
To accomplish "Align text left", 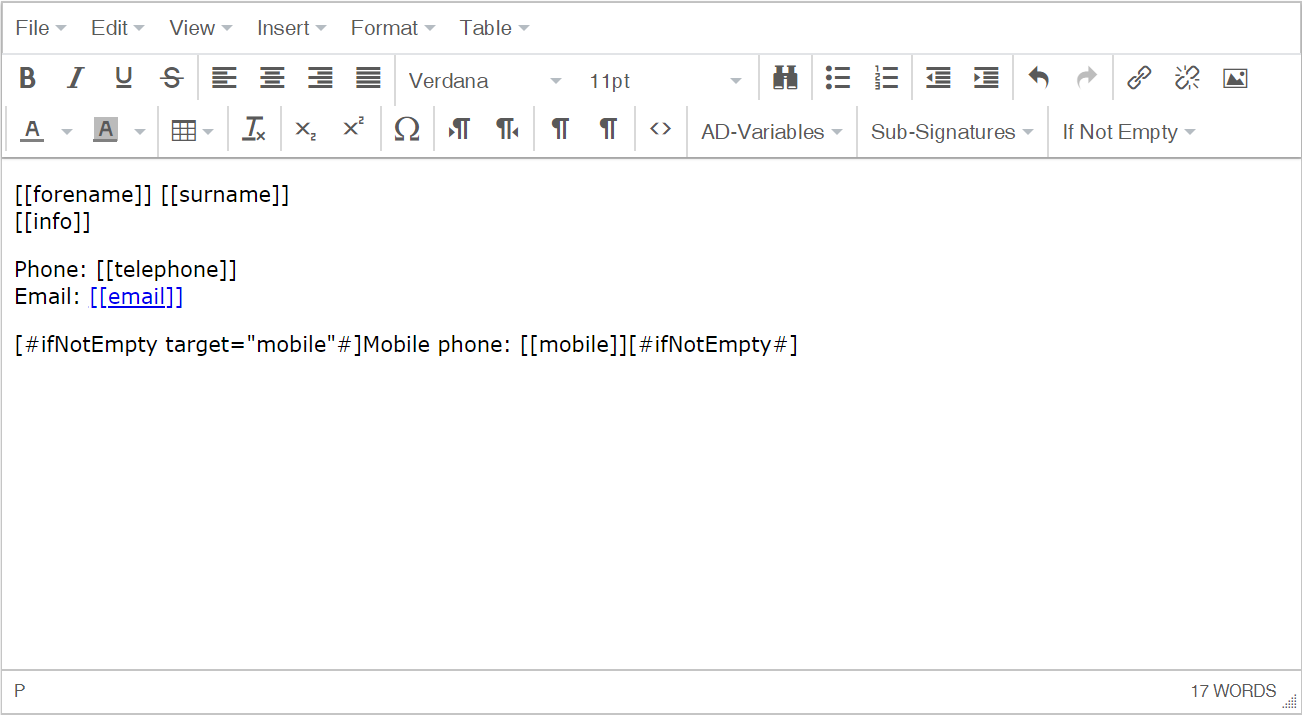I will click(224, 78).
